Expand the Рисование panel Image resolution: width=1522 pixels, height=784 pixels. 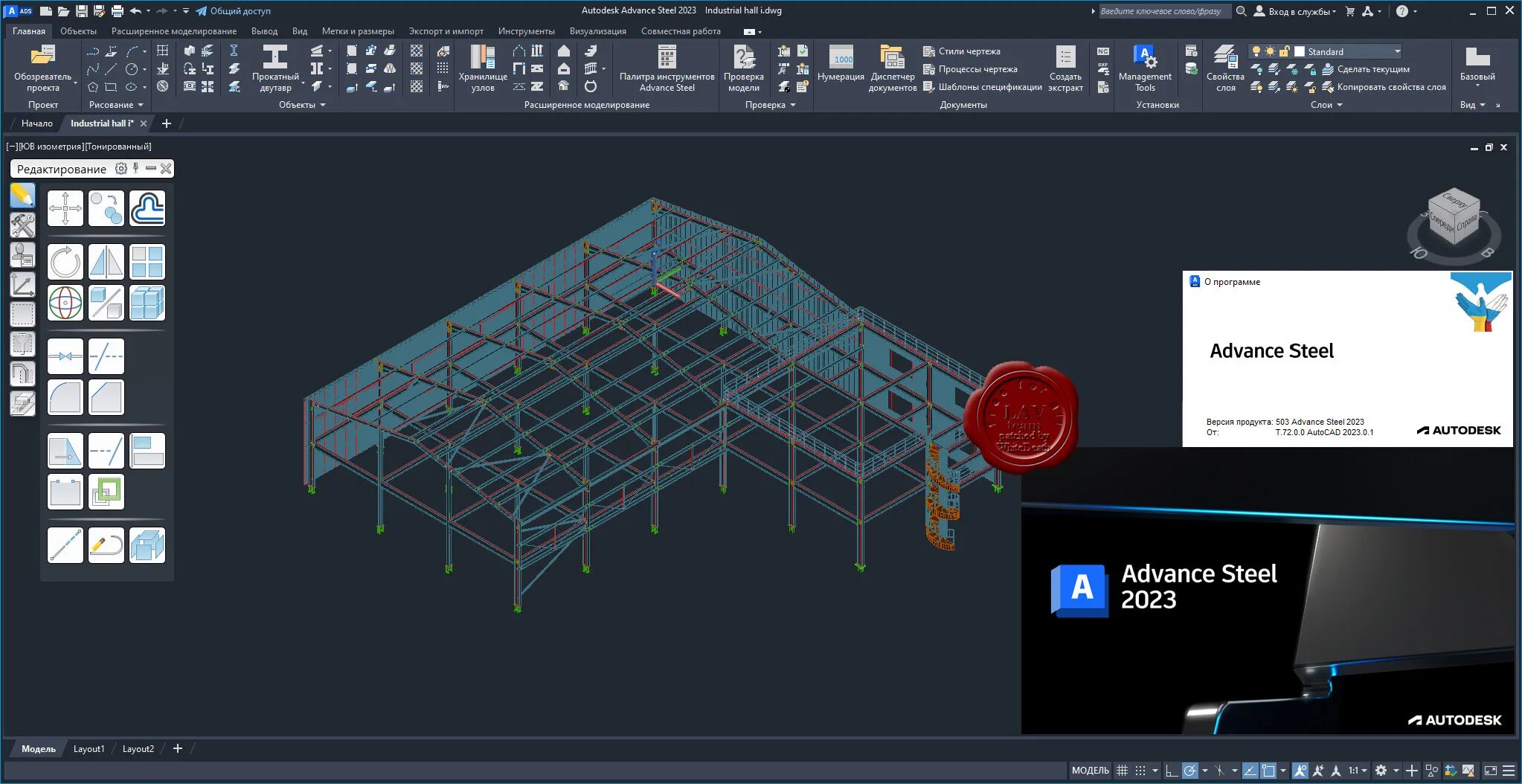click(116, 105)
